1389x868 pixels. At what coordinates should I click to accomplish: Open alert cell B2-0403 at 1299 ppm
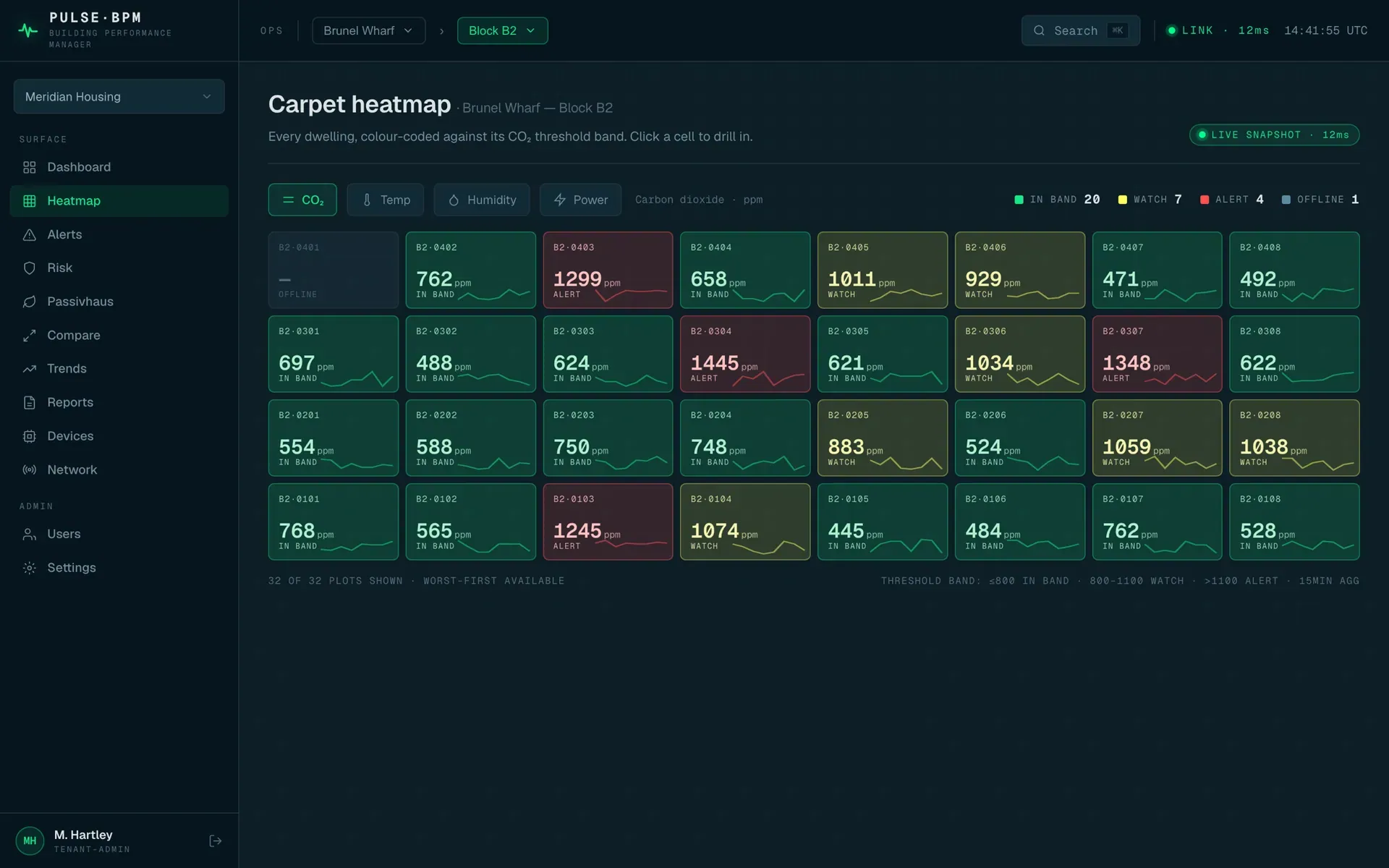pos(608,270)
